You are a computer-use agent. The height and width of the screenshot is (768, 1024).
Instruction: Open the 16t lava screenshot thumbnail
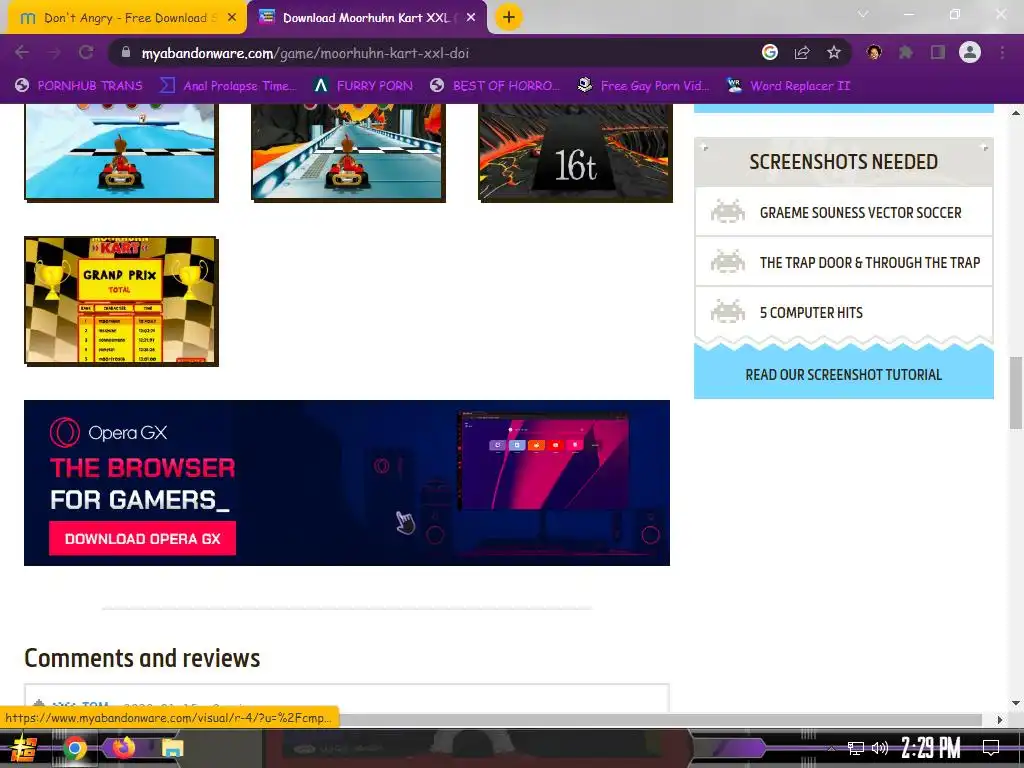point(575,152)
